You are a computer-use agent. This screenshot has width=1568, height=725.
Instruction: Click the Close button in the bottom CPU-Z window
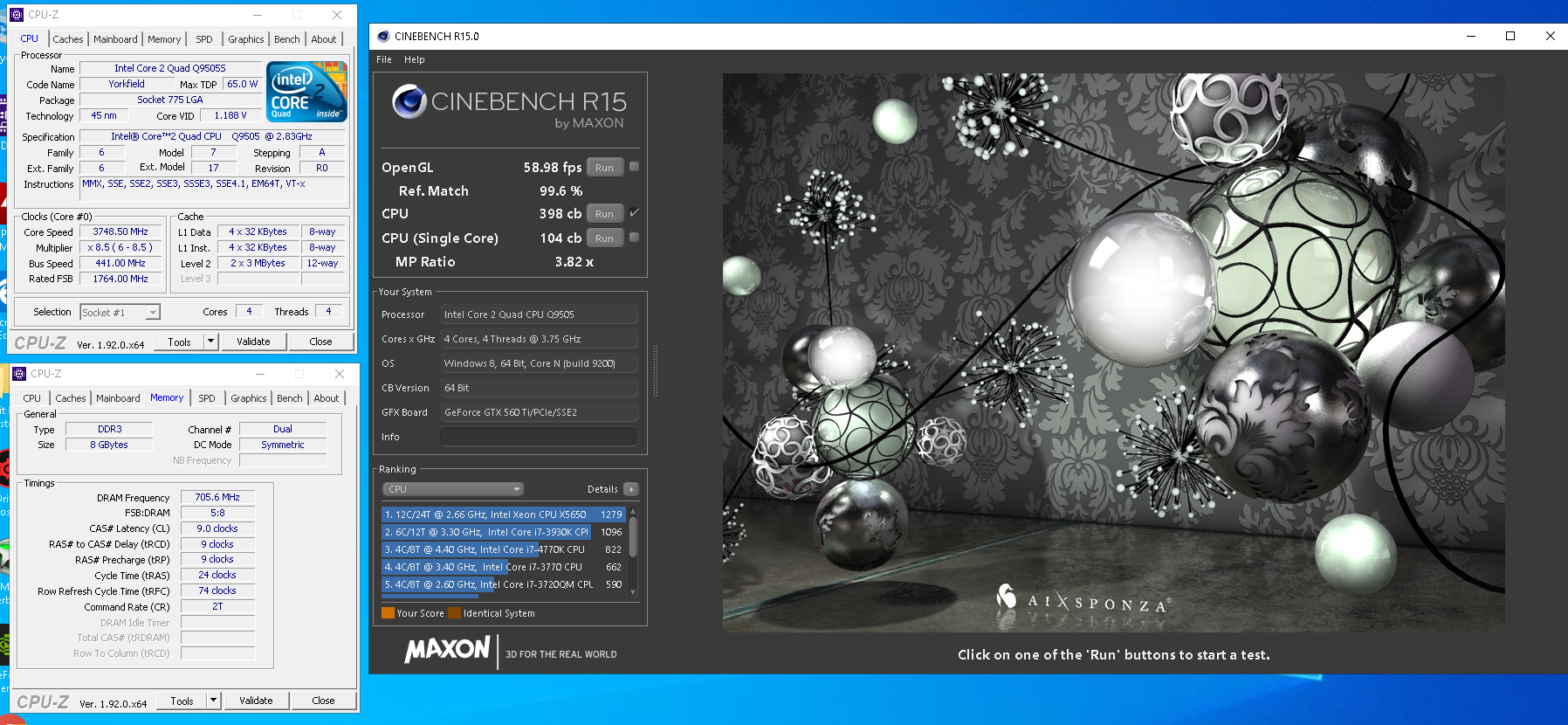tap(323, 701)
